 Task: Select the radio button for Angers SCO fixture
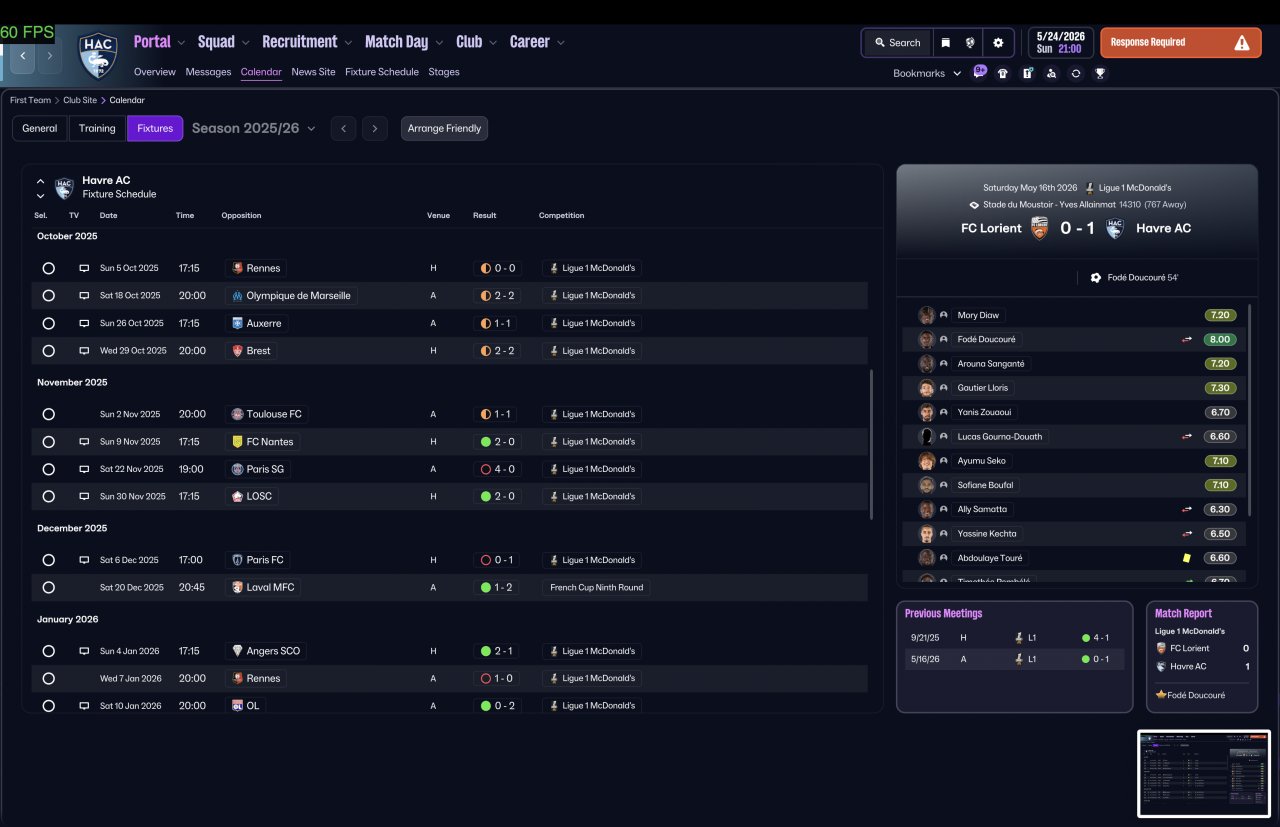(48, 651)
